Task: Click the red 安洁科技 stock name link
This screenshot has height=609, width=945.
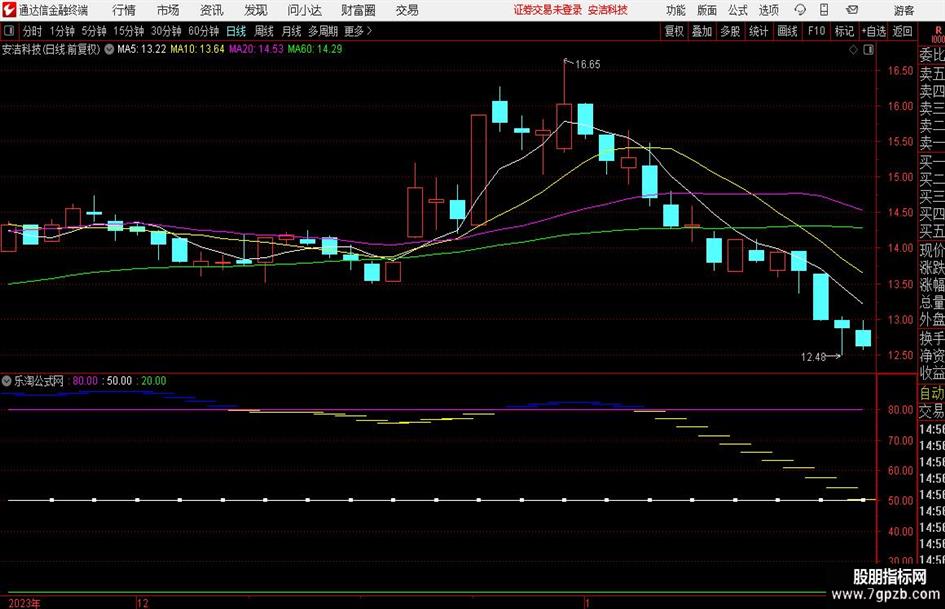Action: pos(608,10)
